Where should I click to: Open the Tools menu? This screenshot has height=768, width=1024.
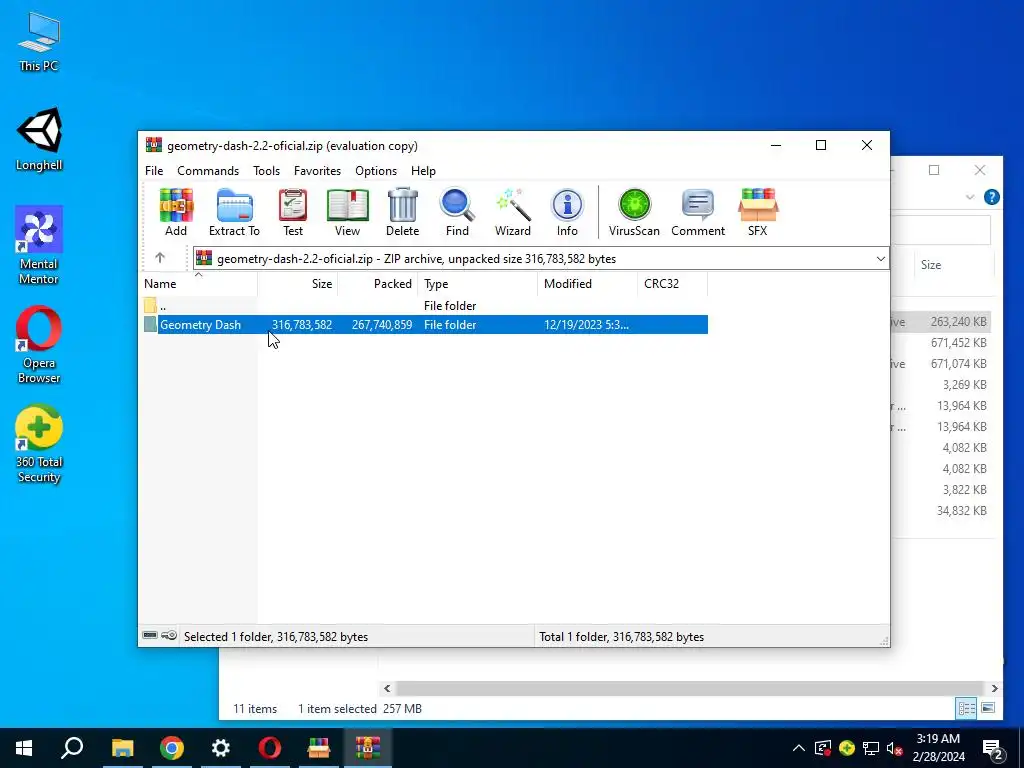[x=266, y=170]
